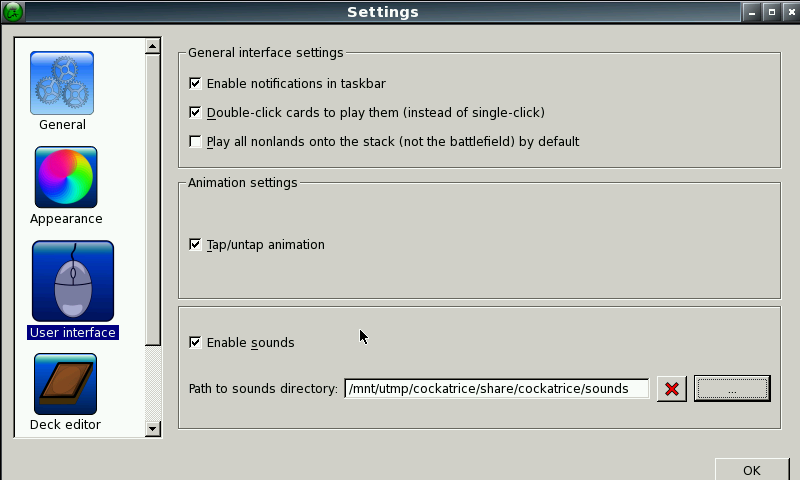Select the User interface label in sidebar
Viewport: 800px width, 480px height.
click(73, 333)
